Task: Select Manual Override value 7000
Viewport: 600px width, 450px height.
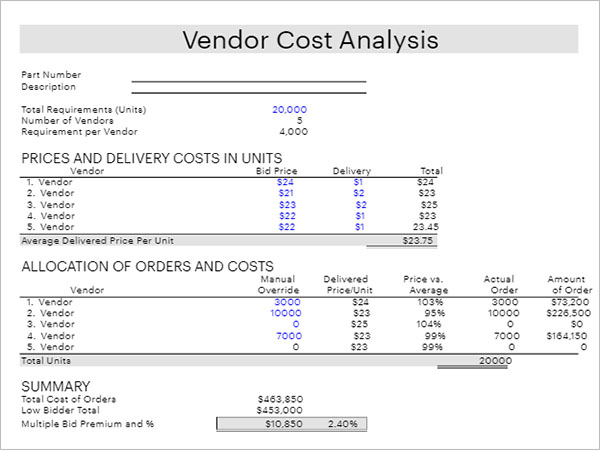Action: point(286,336)
